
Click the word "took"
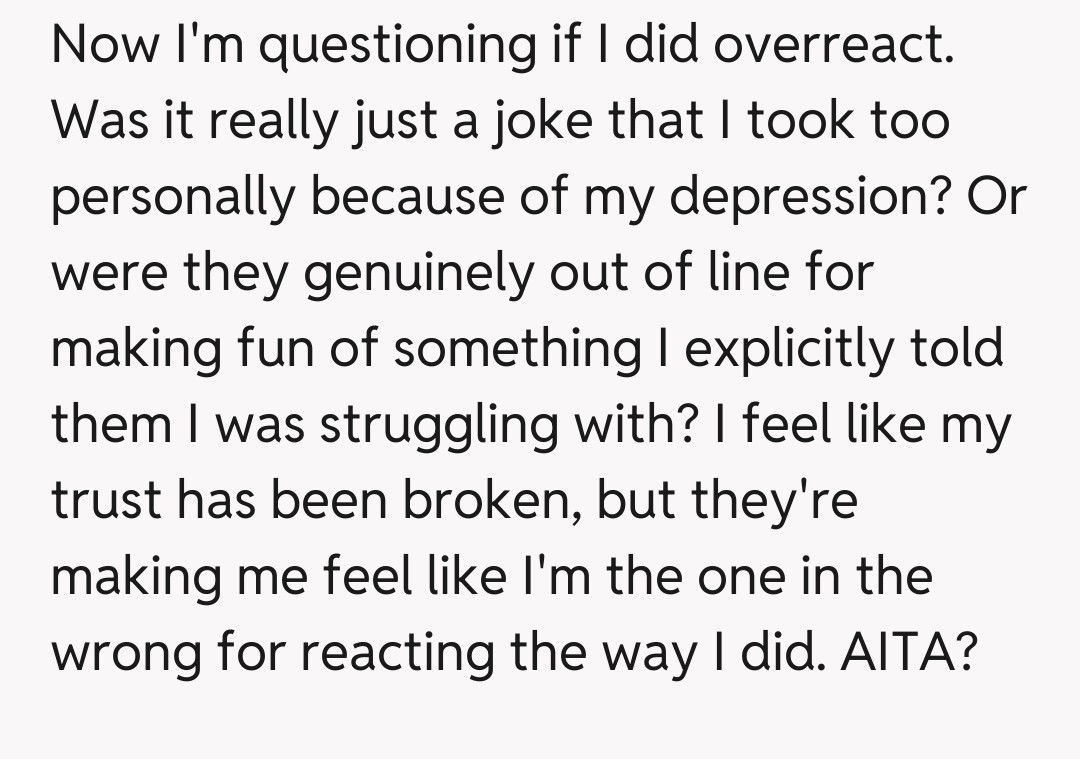click(797, 122)
